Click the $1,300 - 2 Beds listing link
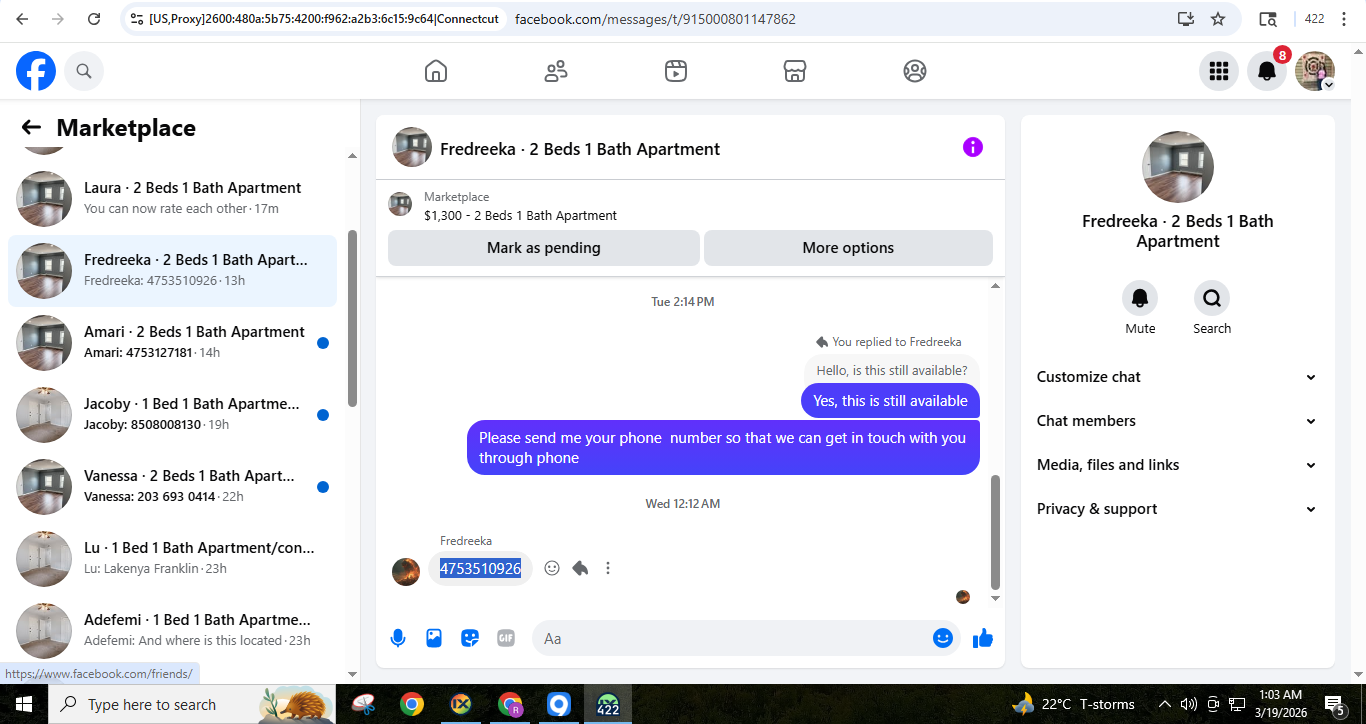1366x724 pixels. click(x=520, y=215)
